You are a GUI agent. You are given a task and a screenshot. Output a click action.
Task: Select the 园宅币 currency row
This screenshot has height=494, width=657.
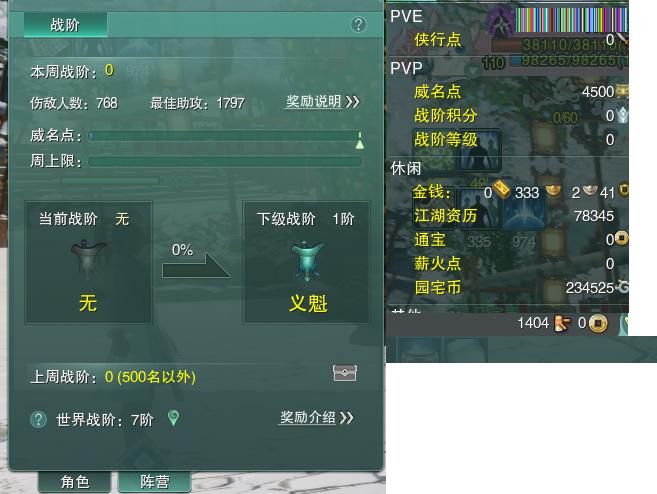coord(507,287)
